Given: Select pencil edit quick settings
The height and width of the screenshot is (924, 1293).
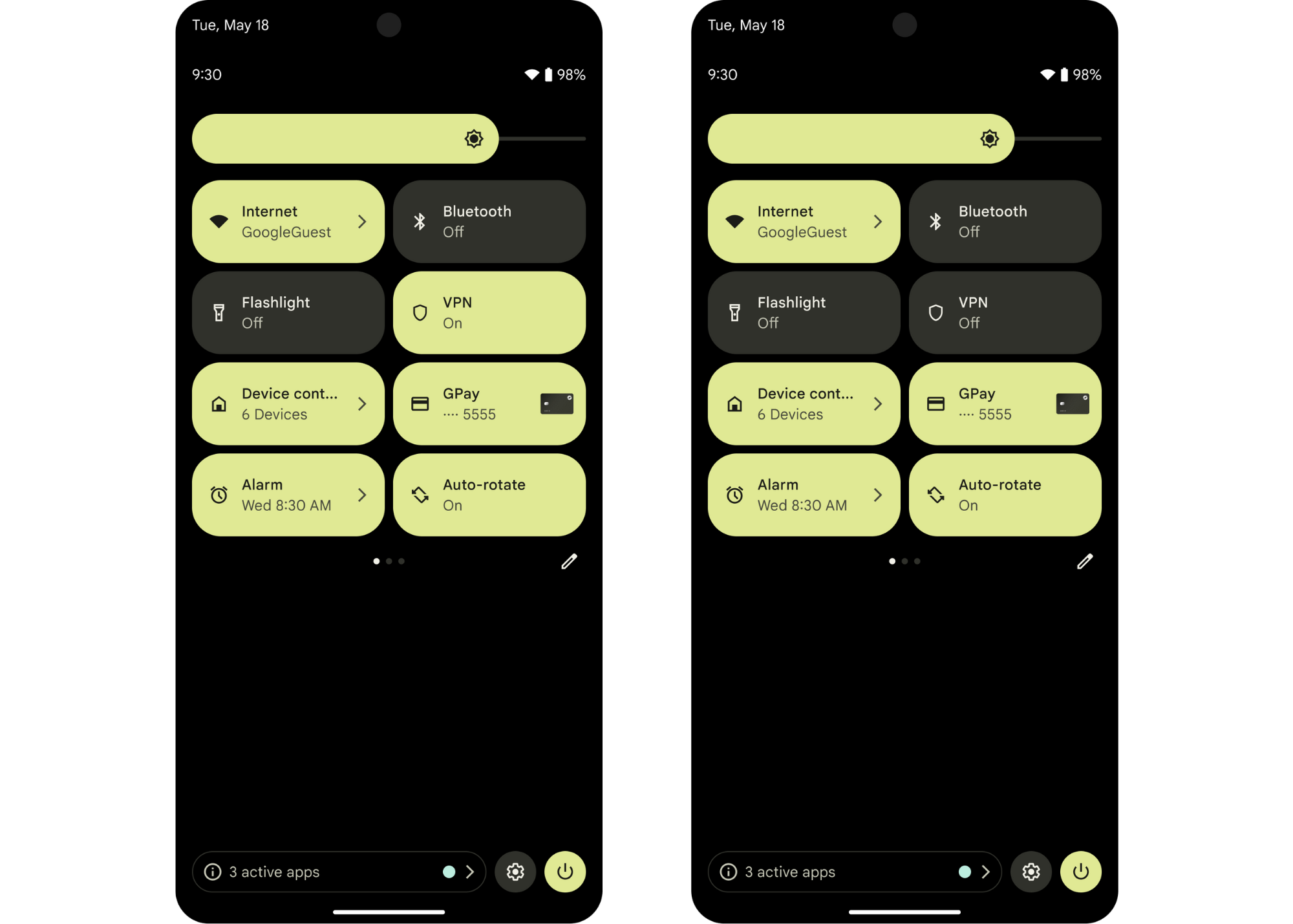Looking at the screenshot, I should point(567,561).
